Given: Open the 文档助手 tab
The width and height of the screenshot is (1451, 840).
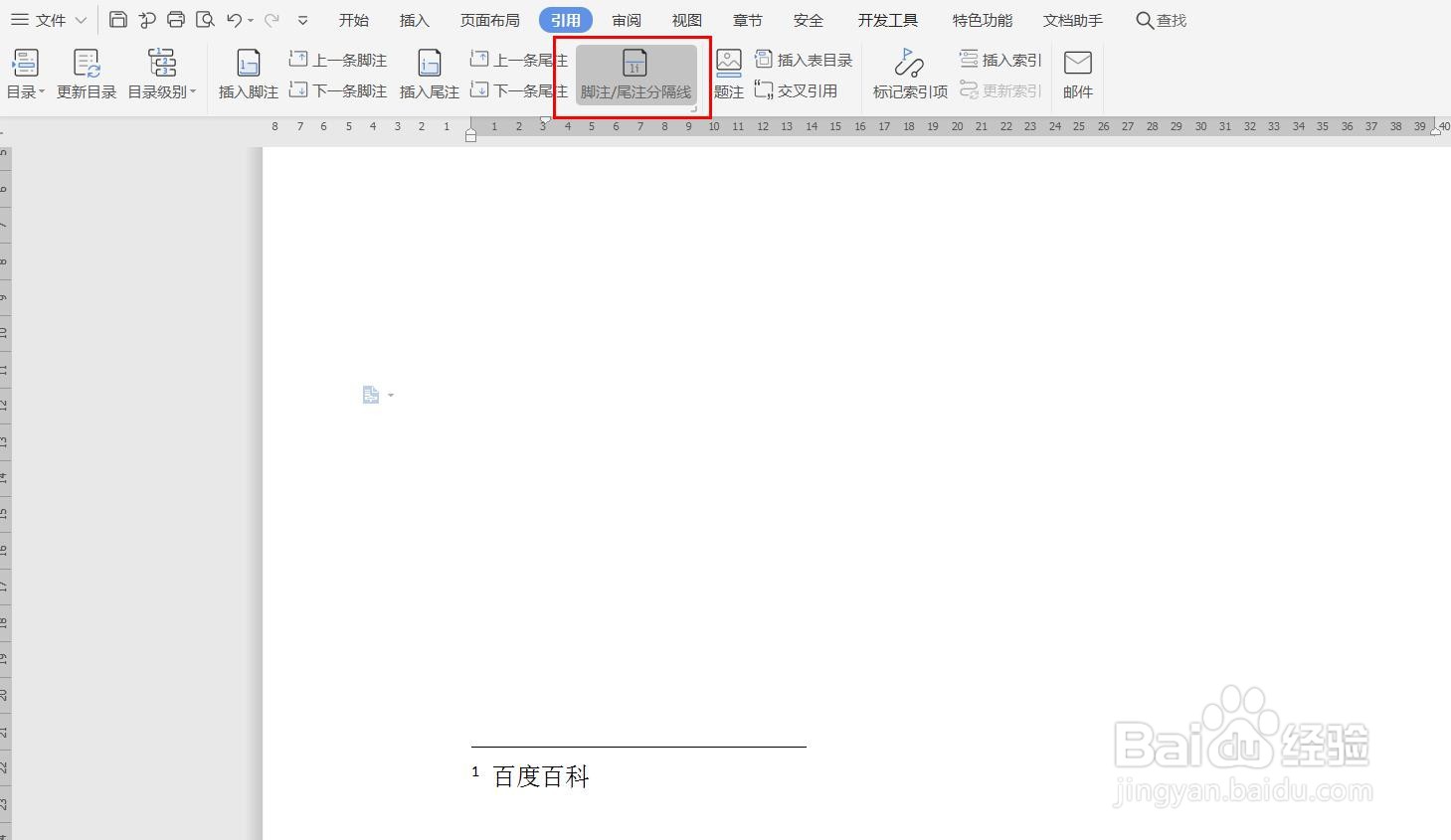Looking at the screenshot, I should [x=1073, y=20].
